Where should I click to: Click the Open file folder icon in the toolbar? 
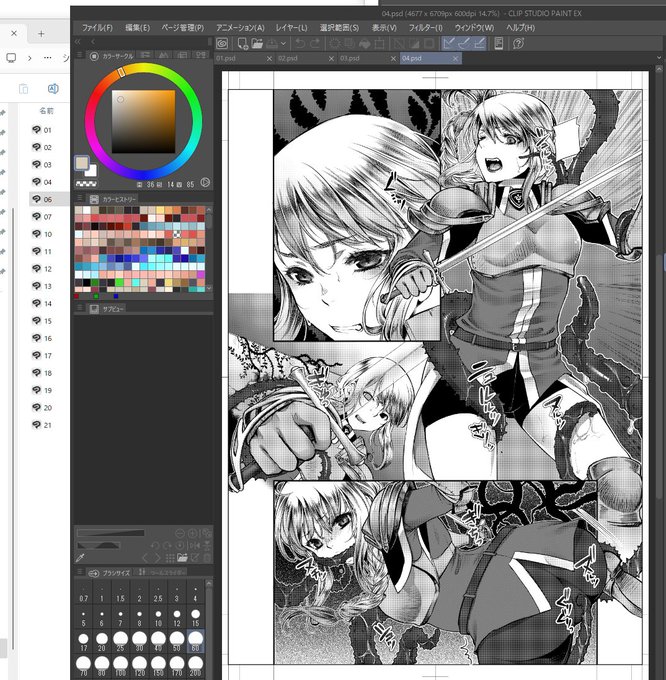pyautogui.click(x=257, y=43)
